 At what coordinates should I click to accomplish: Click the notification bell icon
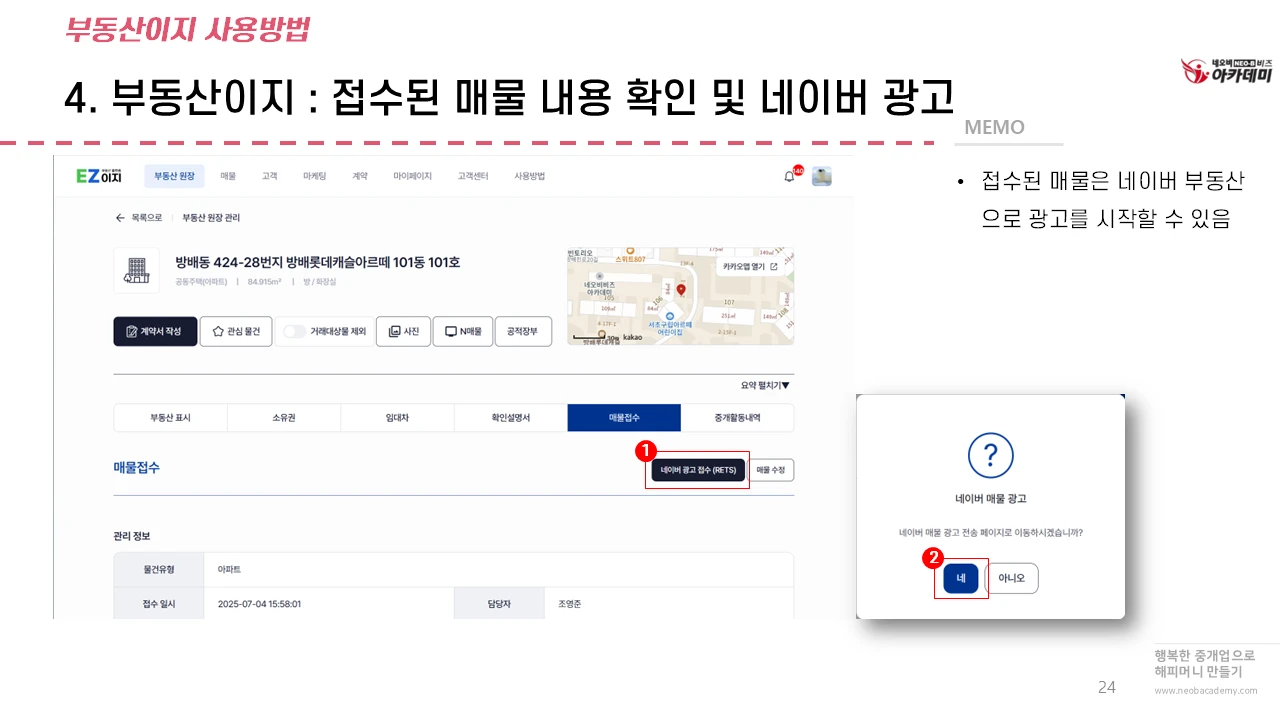coord(789,177)
